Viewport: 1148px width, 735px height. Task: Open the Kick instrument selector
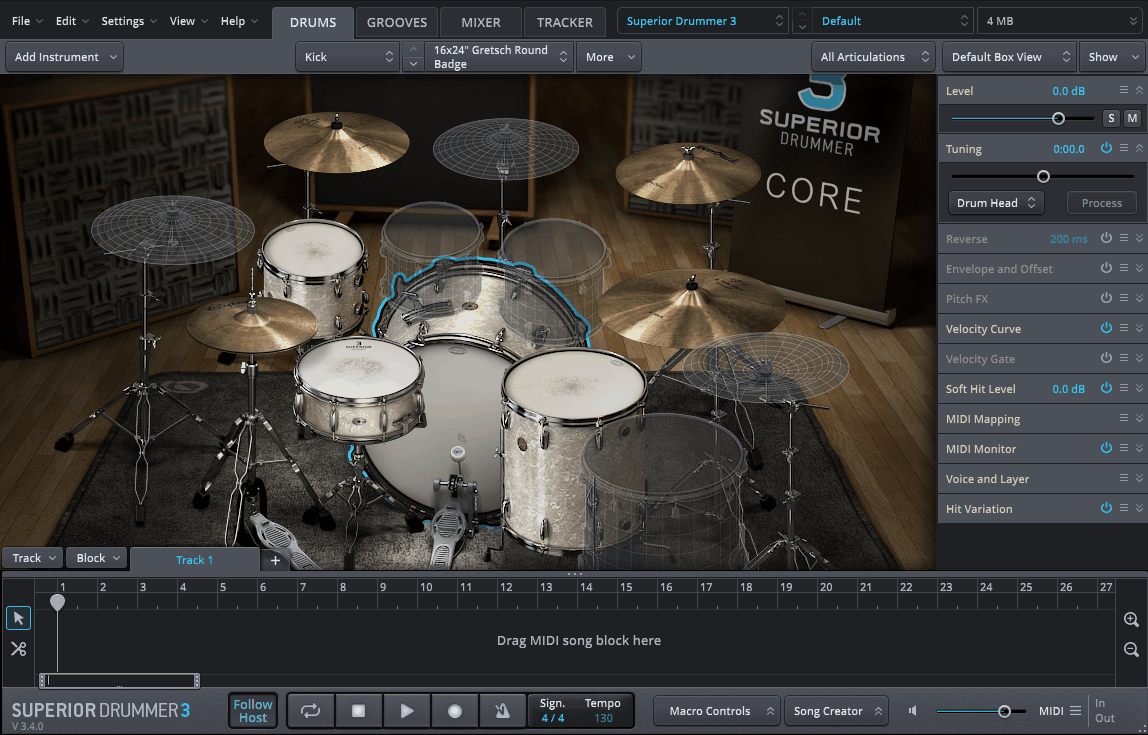348,57
